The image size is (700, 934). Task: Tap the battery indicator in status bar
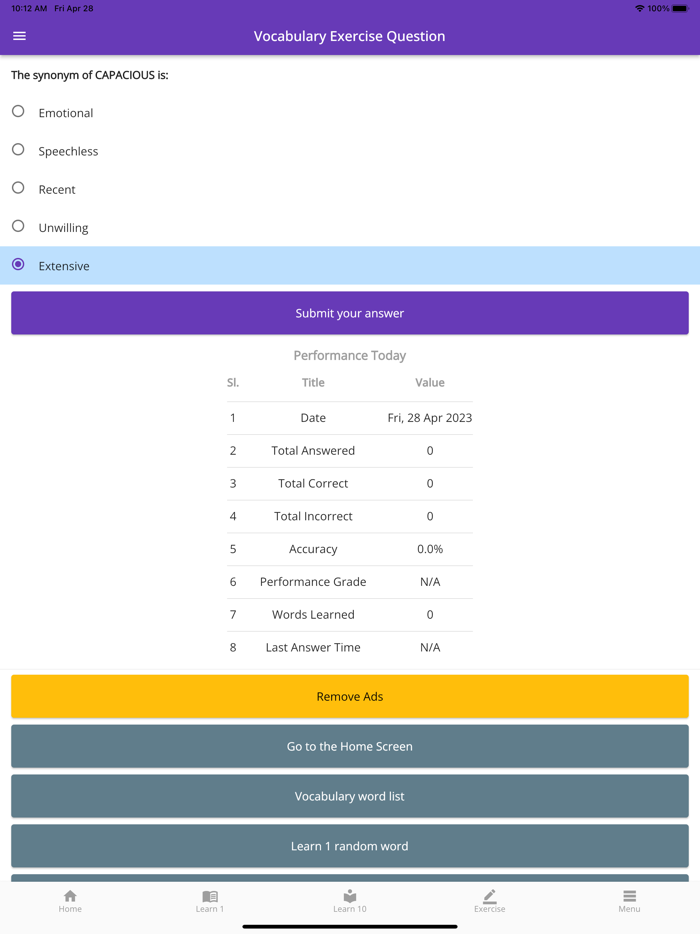click(x=679, y=8)
